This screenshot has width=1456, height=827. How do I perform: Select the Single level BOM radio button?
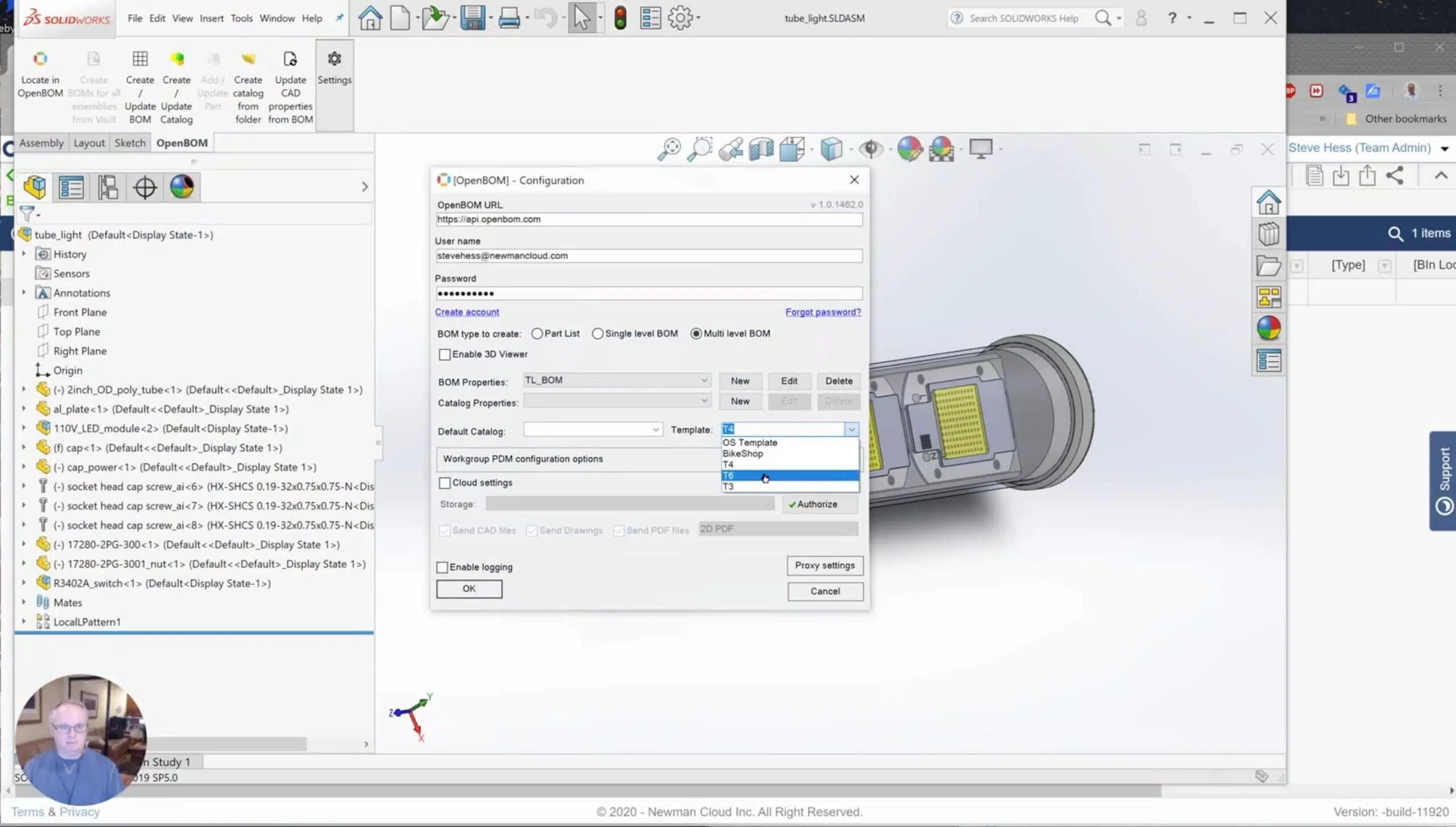pos(597,334)
